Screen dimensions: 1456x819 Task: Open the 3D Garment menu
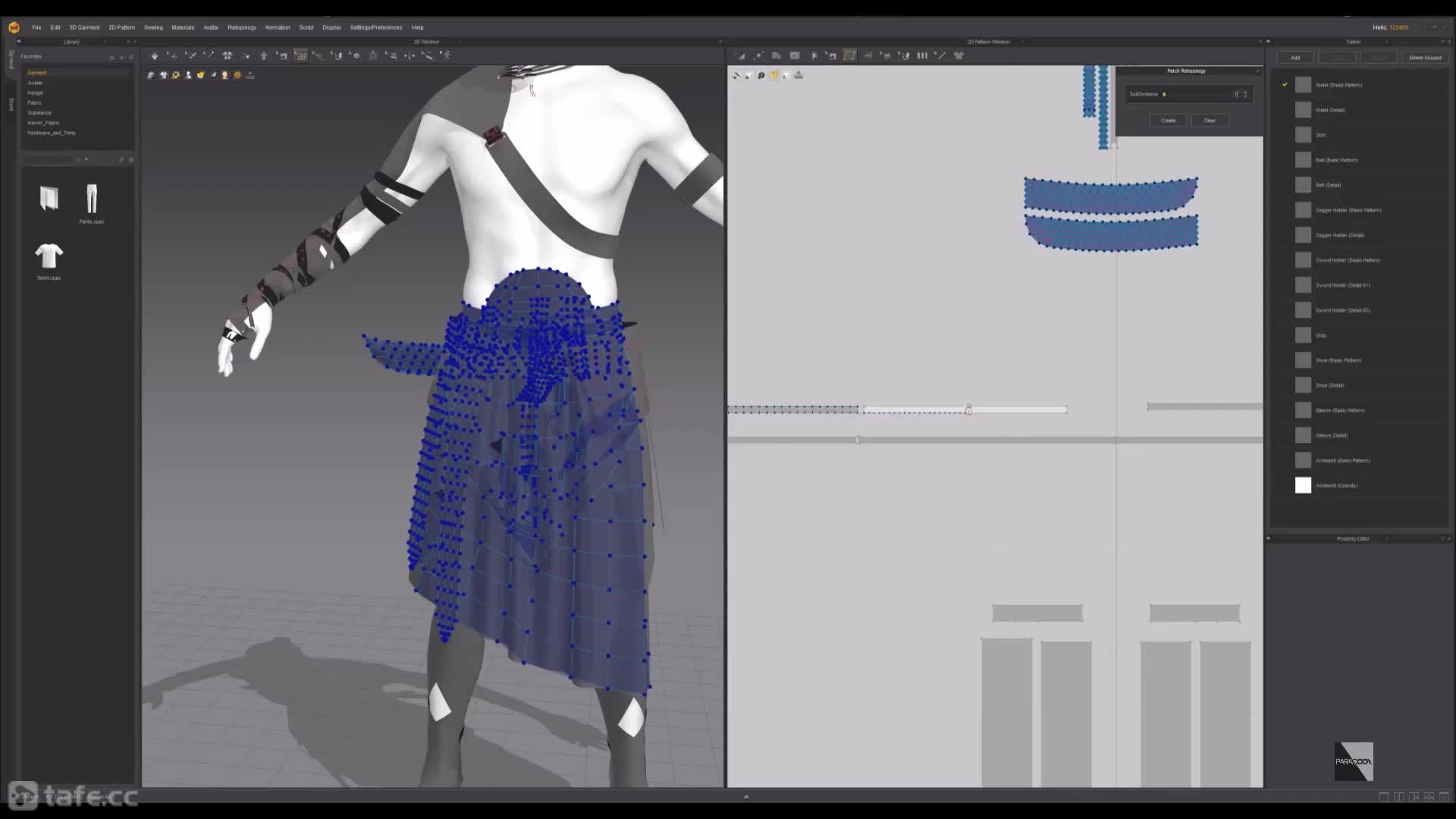(84, 27)
